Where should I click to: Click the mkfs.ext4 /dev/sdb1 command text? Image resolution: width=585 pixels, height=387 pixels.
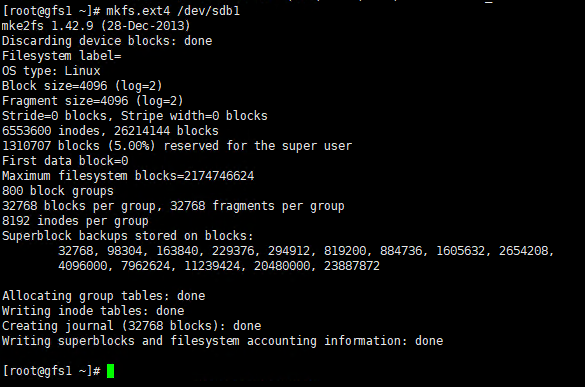coord(173,11)
